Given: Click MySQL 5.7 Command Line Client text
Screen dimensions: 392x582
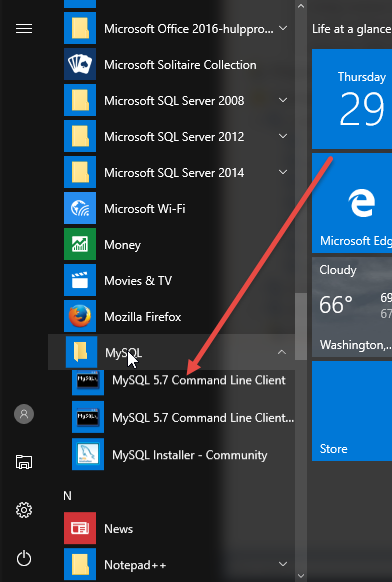Looking at the screenshot, I should tap(199, 380).
